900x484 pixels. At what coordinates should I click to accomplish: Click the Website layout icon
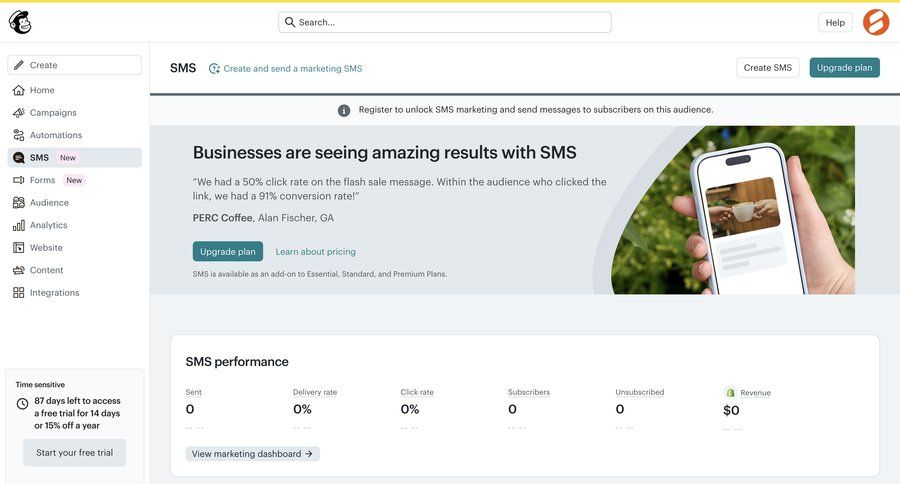tap(19, 247)
